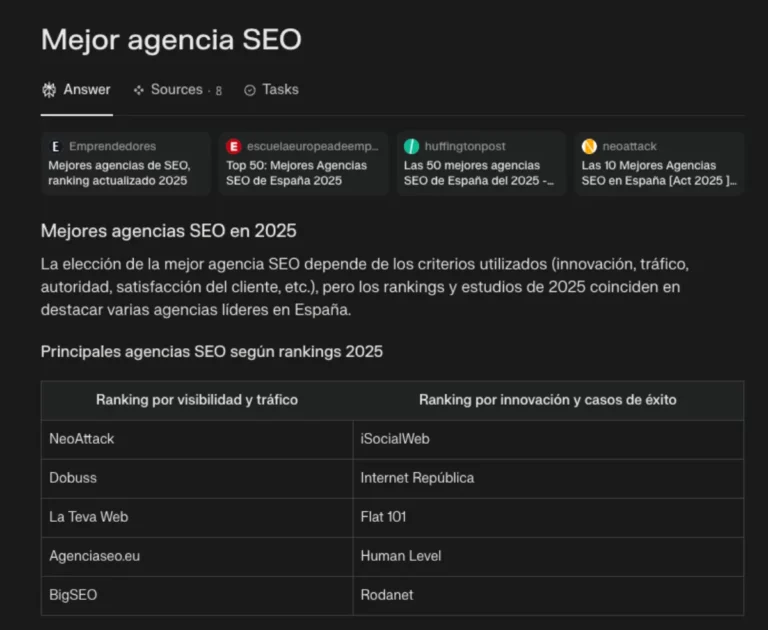Click the Tasks checkmark icon
The image size is (768, 630).
(250, 91)
